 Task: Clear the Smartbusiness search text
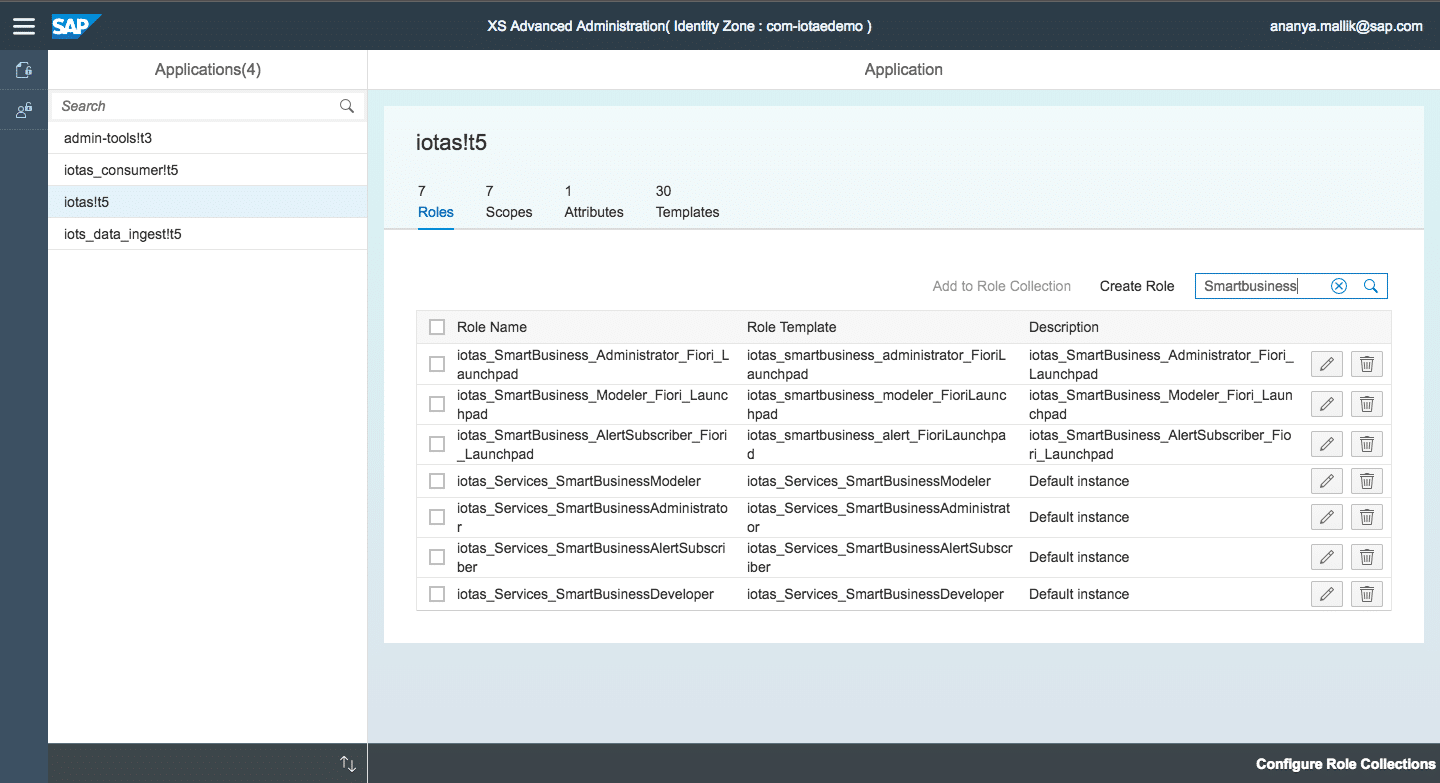(1339, 286)
